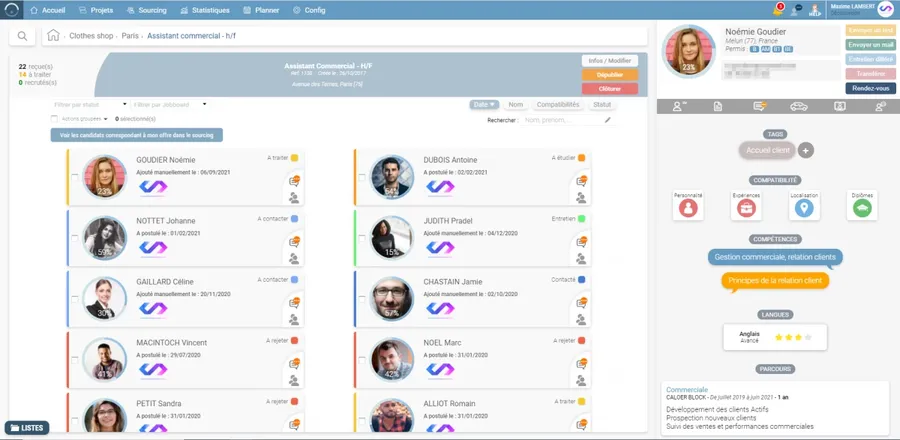
Task: Click the yellow A traiter status swatch for GOUDIER Noémie
Action: coord(295,157)
